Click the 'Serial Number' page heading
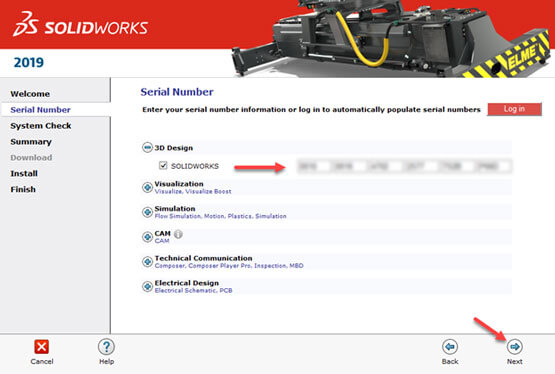The width and height of the screenshot is (555, 374). tap(177, 92)
